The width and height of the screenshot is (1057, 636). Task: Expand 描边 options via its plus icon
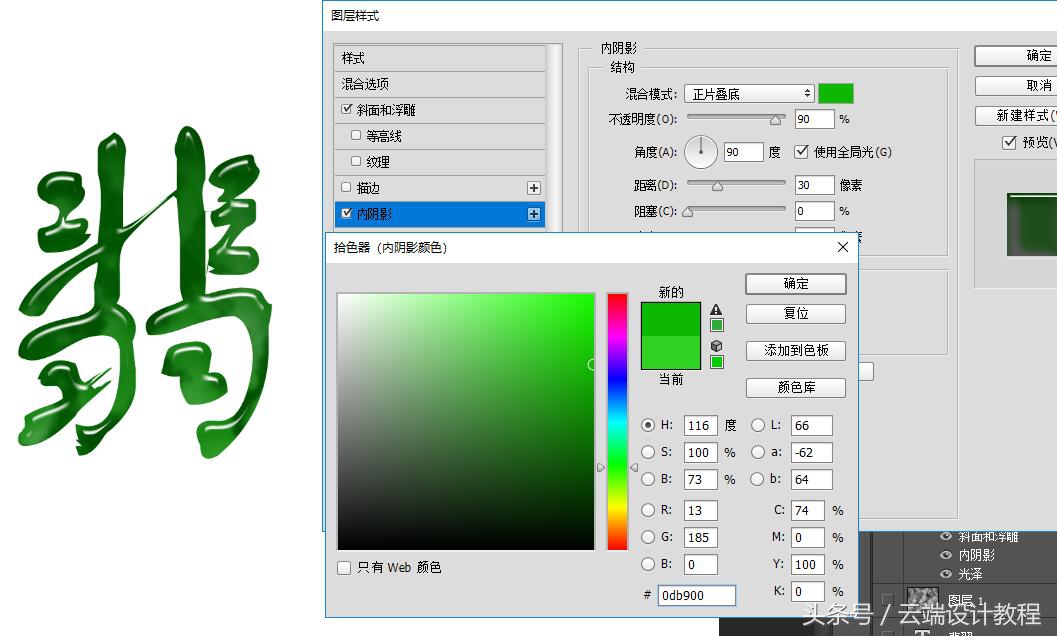click(534, 187)
